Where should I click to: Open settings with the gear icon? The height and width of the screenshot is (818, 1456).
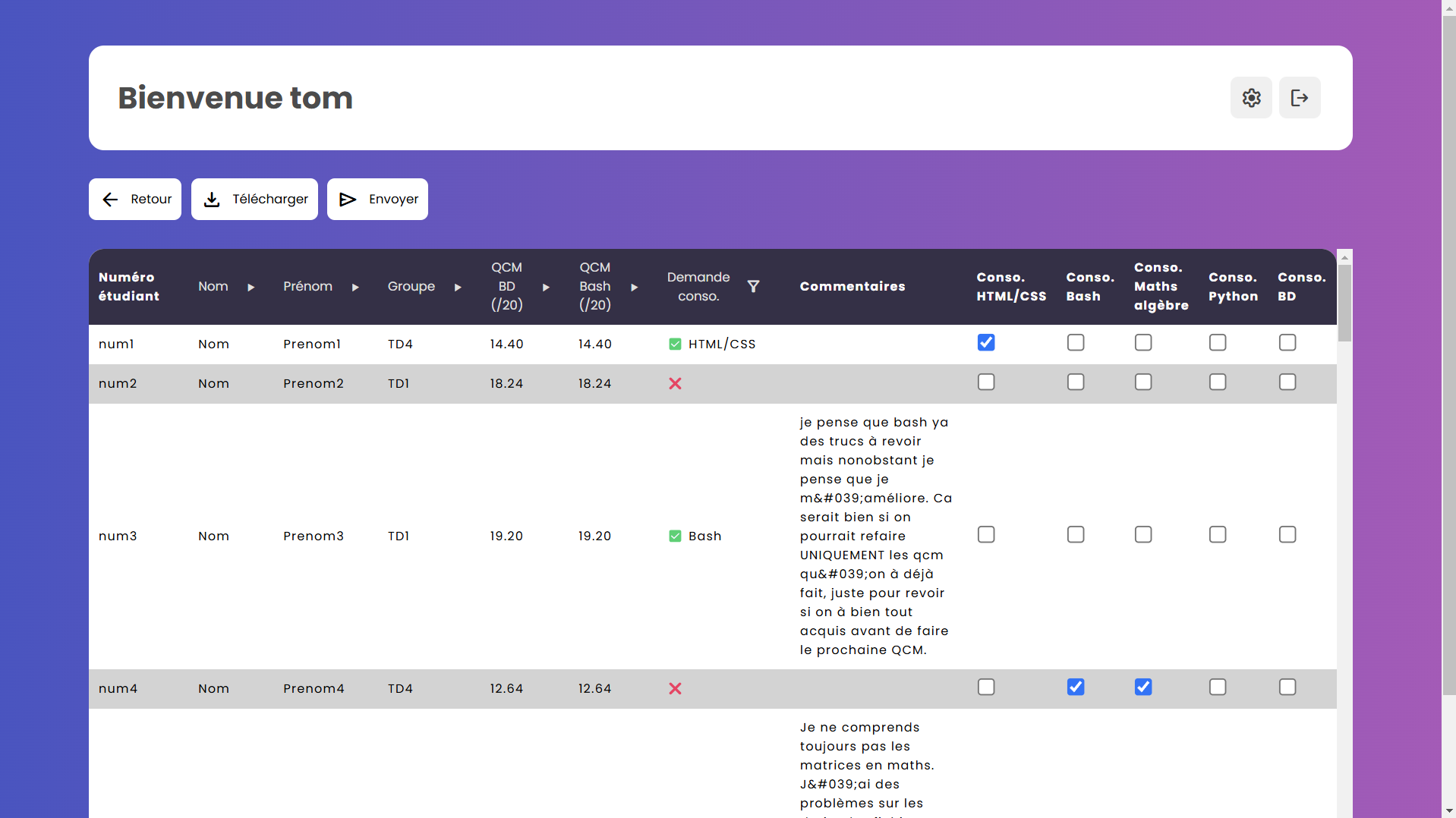[x=1251, y=97]
